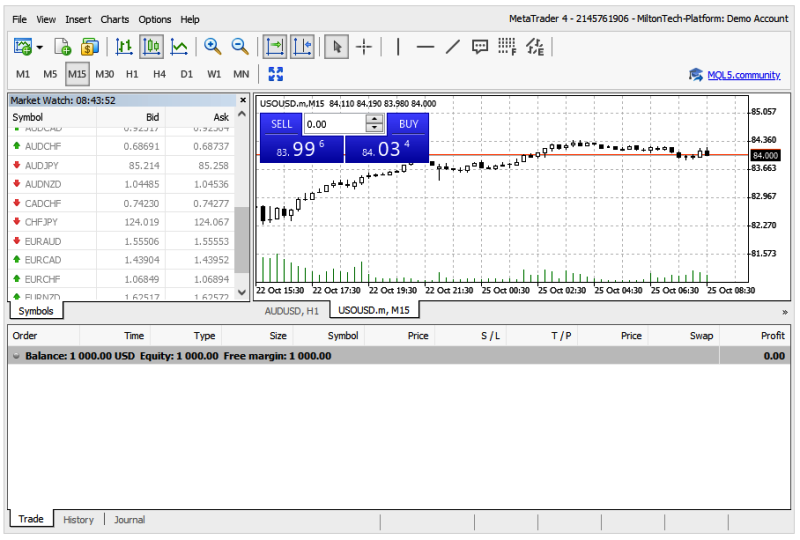
Task: Select the EURCHF symbol row
Action: click(122, 279)
